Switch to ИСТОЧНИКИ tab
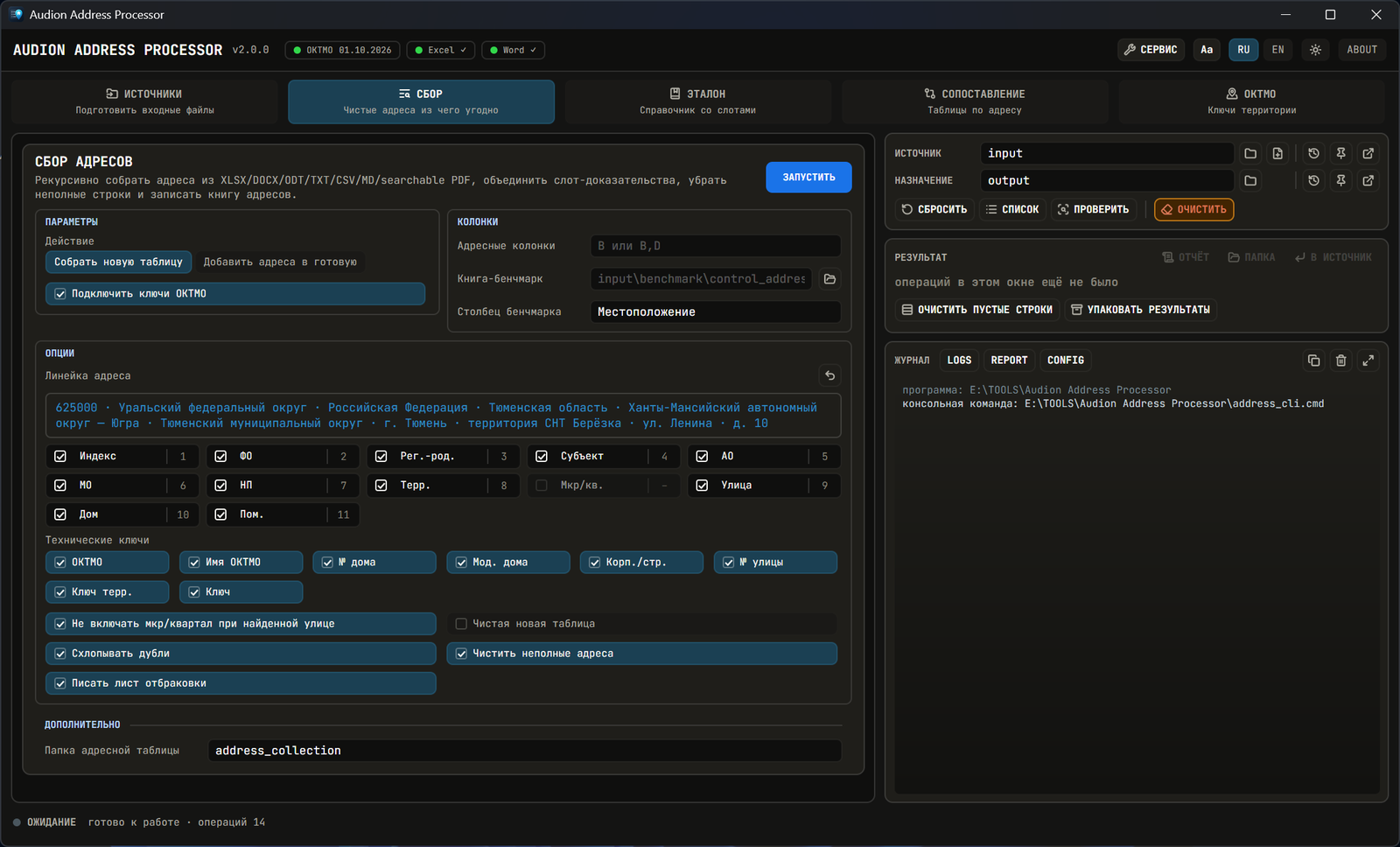Screen dimensions: 1400x847 click(x=144, y=101)
